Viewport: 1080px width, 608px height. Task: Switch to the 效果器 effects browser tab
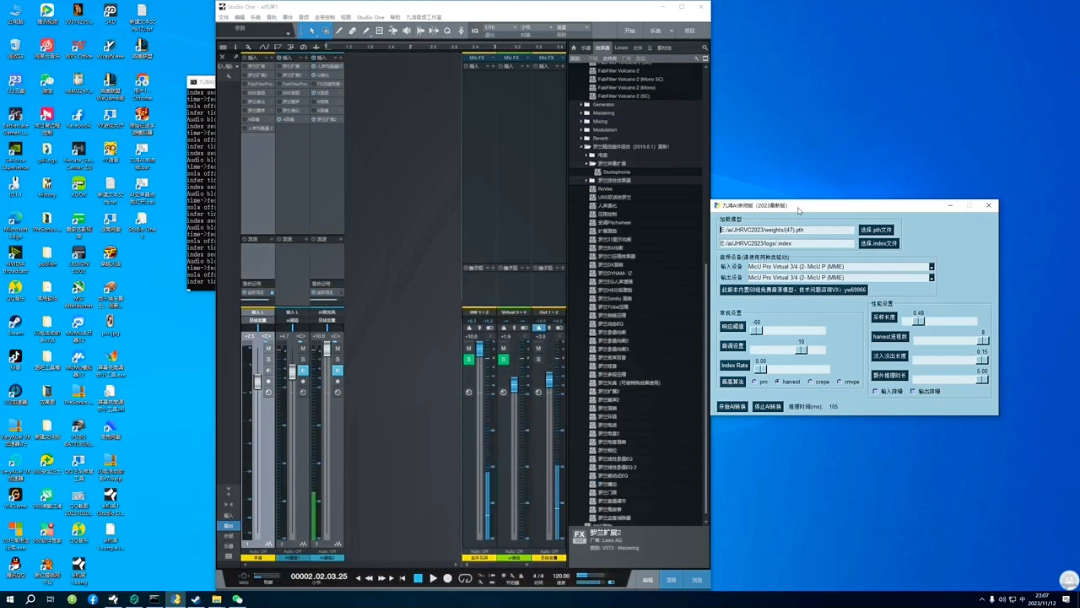coord(603,48)
